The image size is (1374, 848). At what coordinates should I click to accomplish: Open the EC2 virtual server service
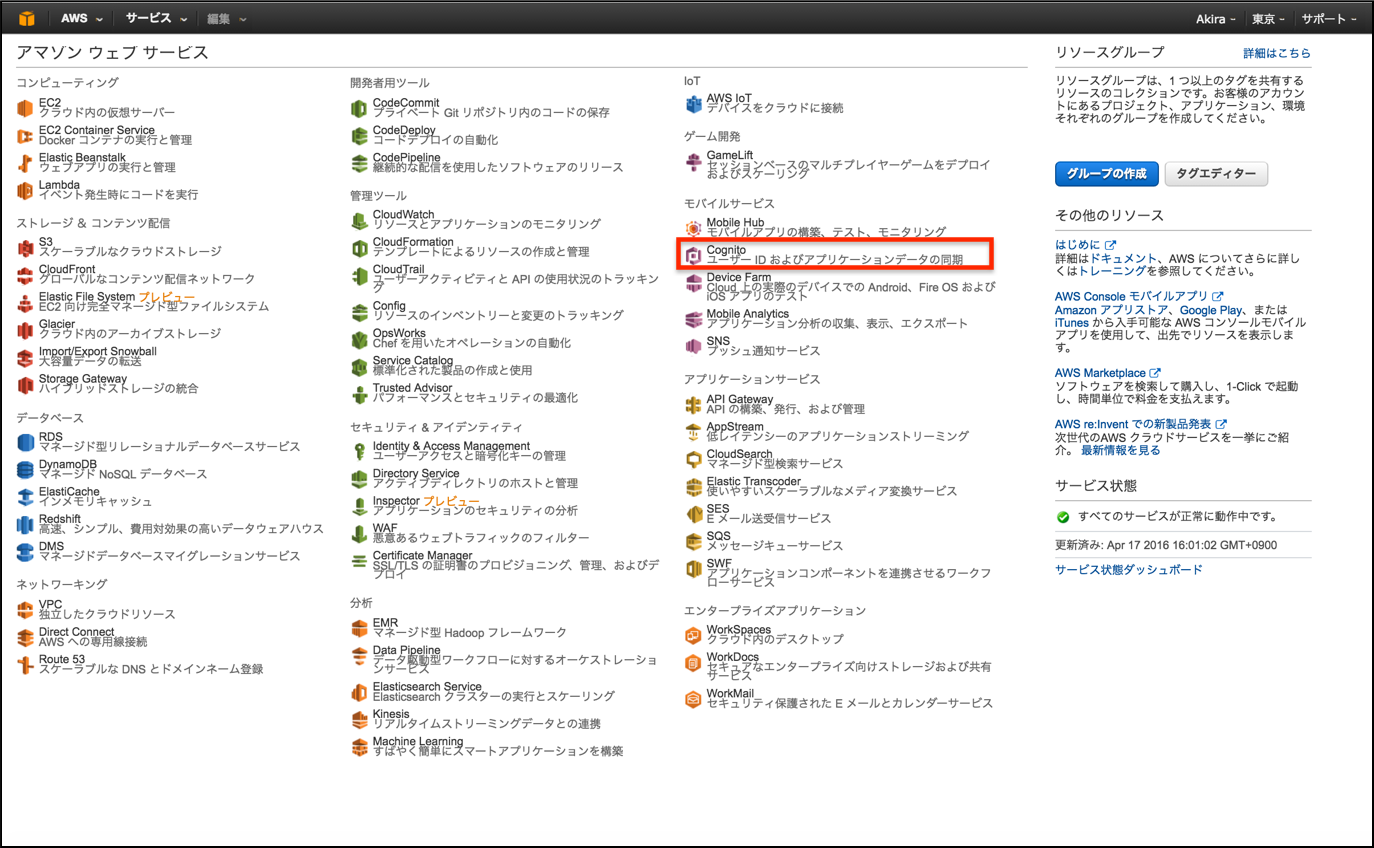[x=47, y=103]
